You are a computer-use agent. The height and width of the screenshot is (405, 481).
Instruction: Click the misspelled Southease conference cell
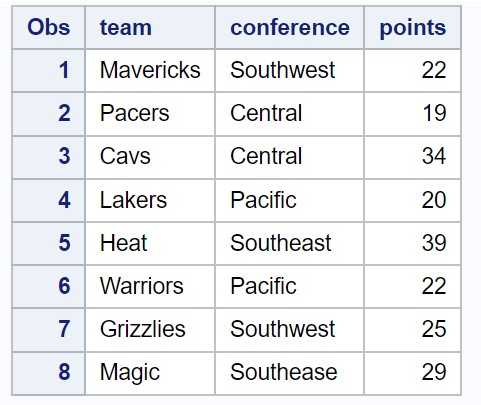point(290,373)
